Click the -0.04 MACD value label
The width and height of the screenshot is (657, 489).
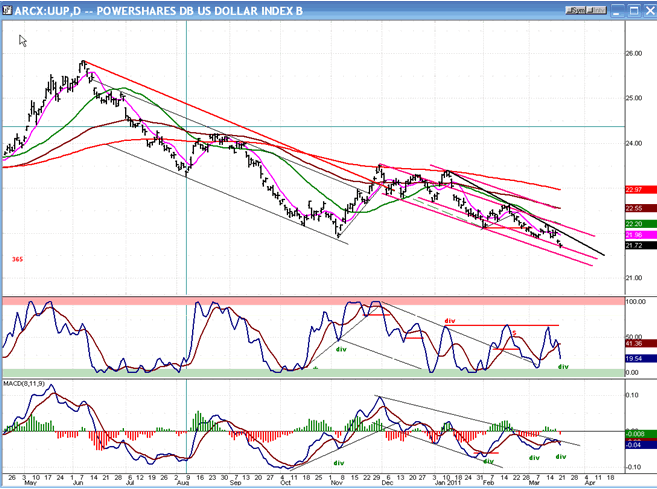tap(641, 445)
